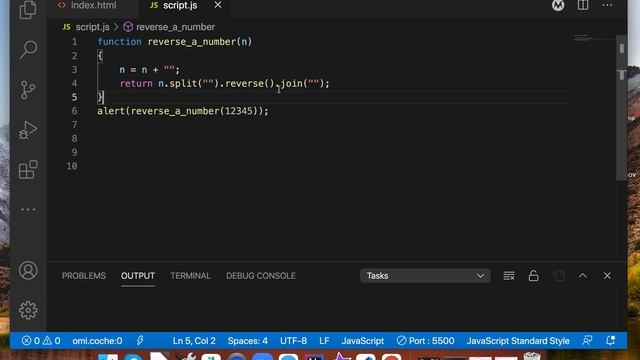Image resolution: width=640 pixels, height=360 pixels.
Task: Click the editor minimap
Action: point(594,38)
